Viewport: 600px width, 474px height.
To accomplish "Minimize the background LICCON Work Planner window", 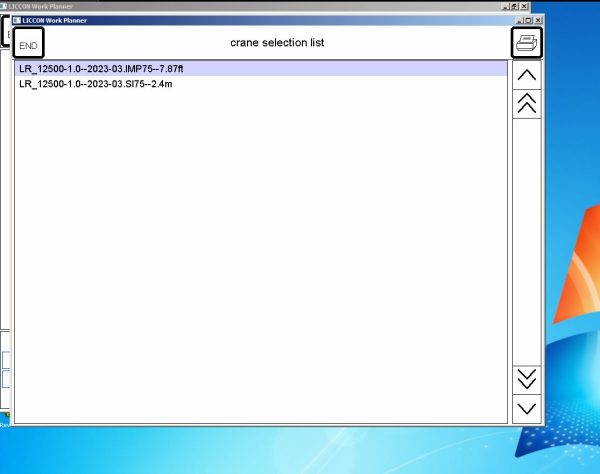I will pos(506,6).
